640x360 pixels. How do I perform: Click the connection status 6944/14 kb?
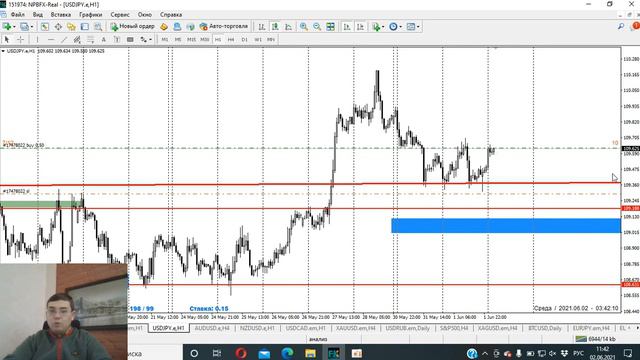(596, 339)
